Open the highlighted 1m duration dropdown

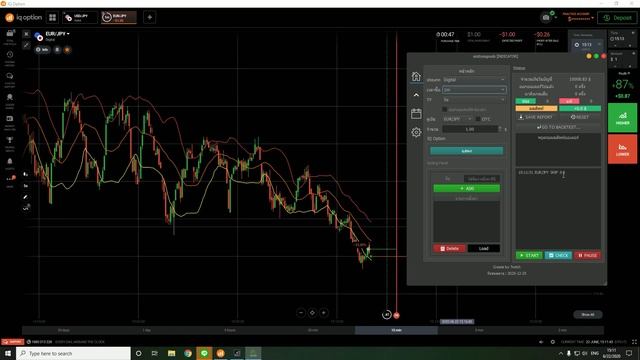[x=474, y=90]
